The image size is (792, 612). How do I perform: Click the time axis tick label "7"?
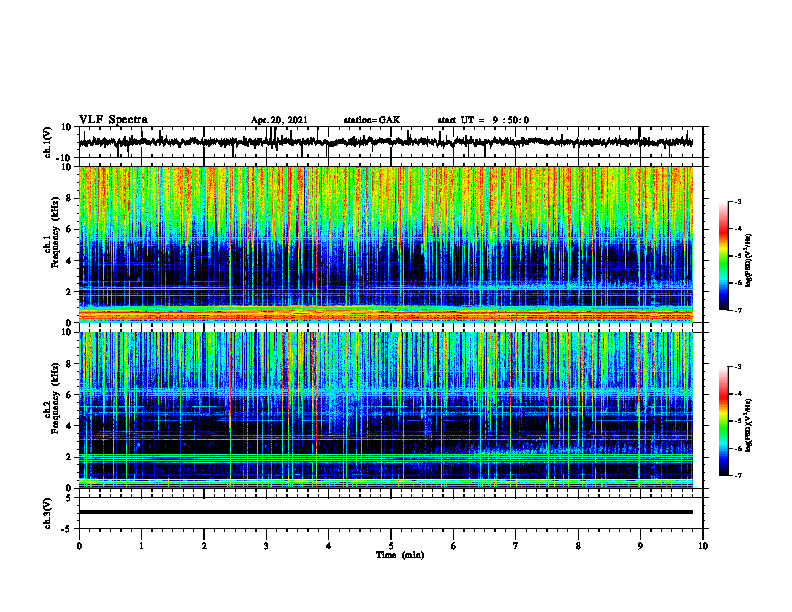pyautogui.click(x=516, y=546)
